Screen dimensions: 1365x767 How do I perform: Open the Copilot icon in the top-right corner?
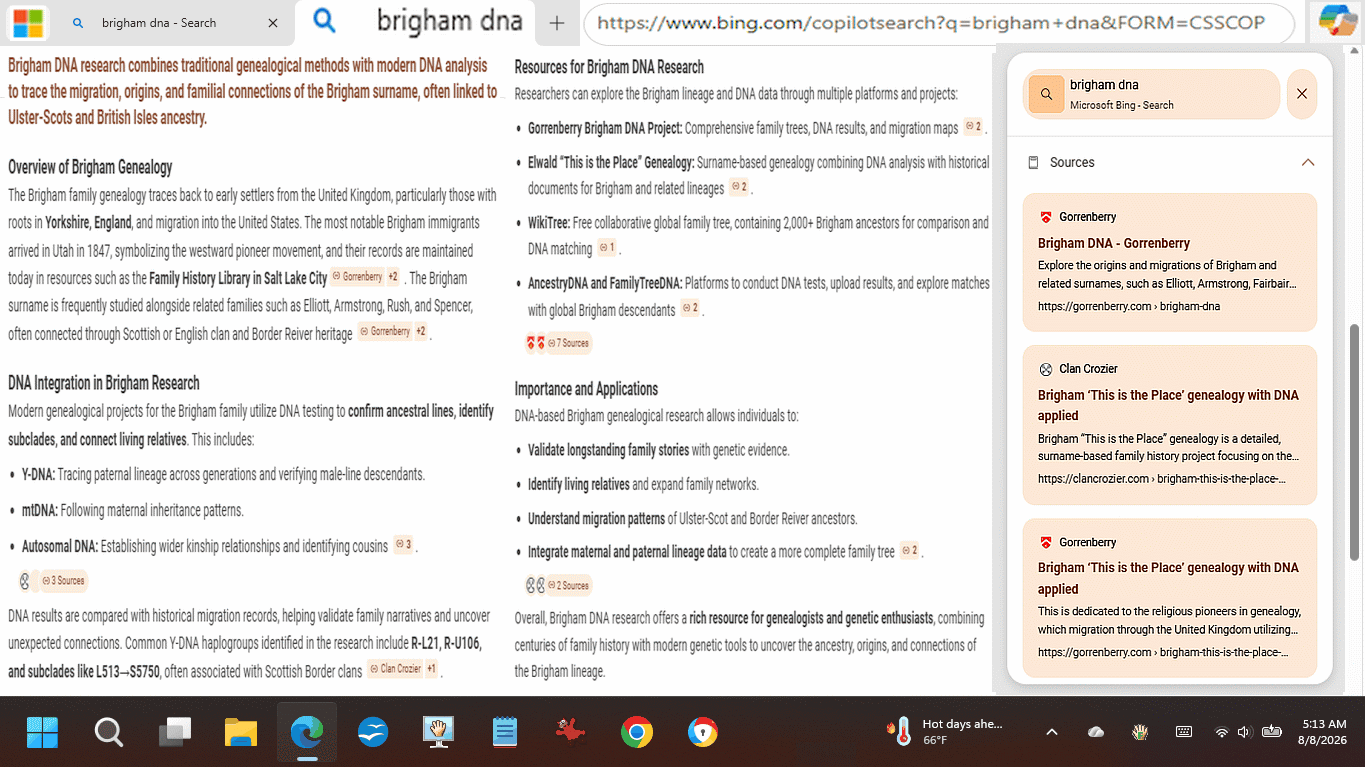tap(1337, 22)
